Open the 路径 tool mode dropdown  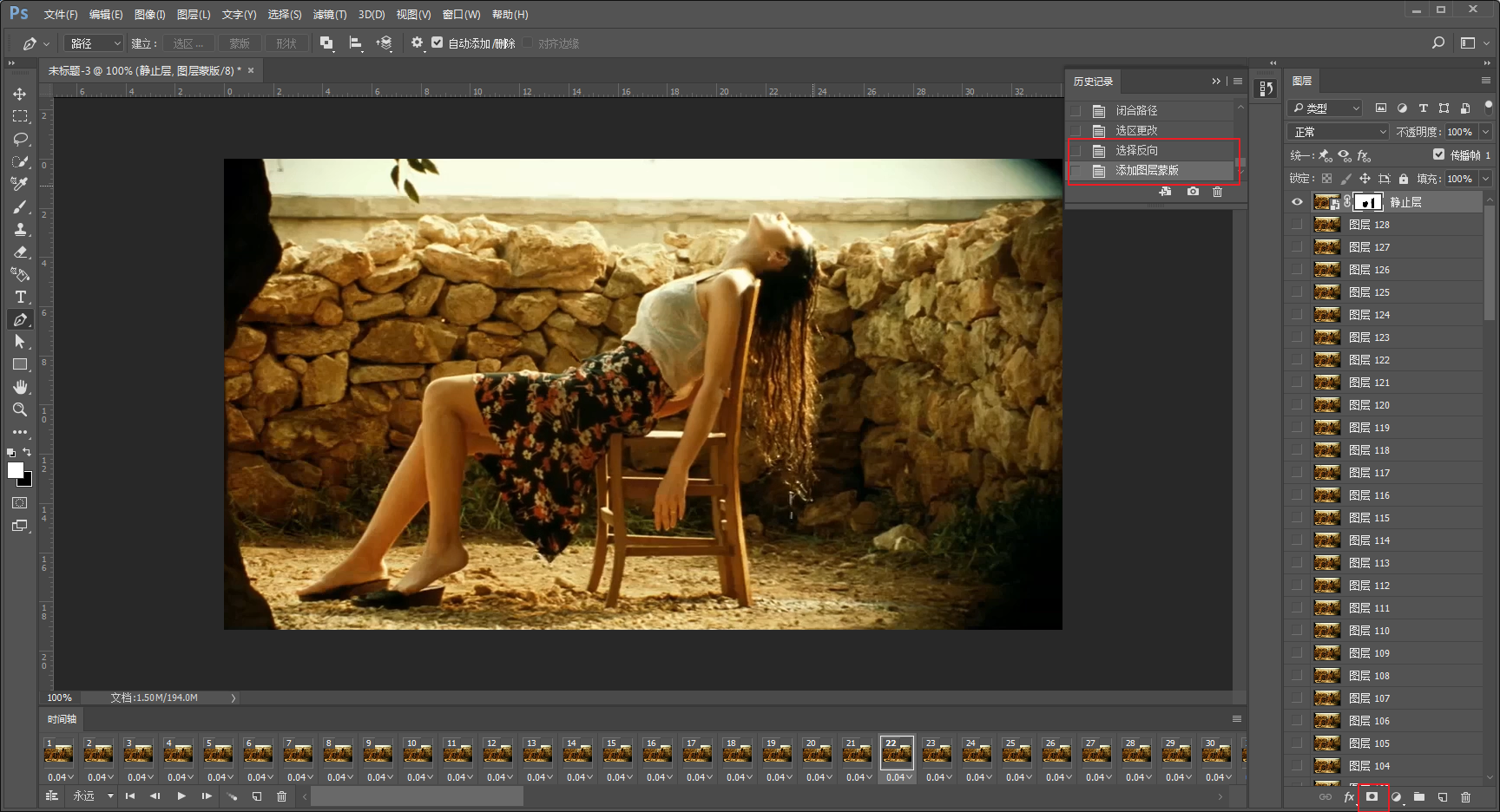95,43
